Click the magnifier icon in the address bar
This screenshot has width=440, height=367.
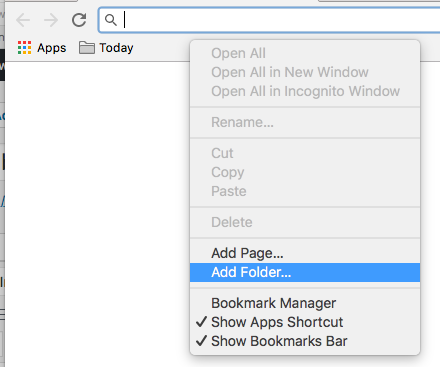111,20
